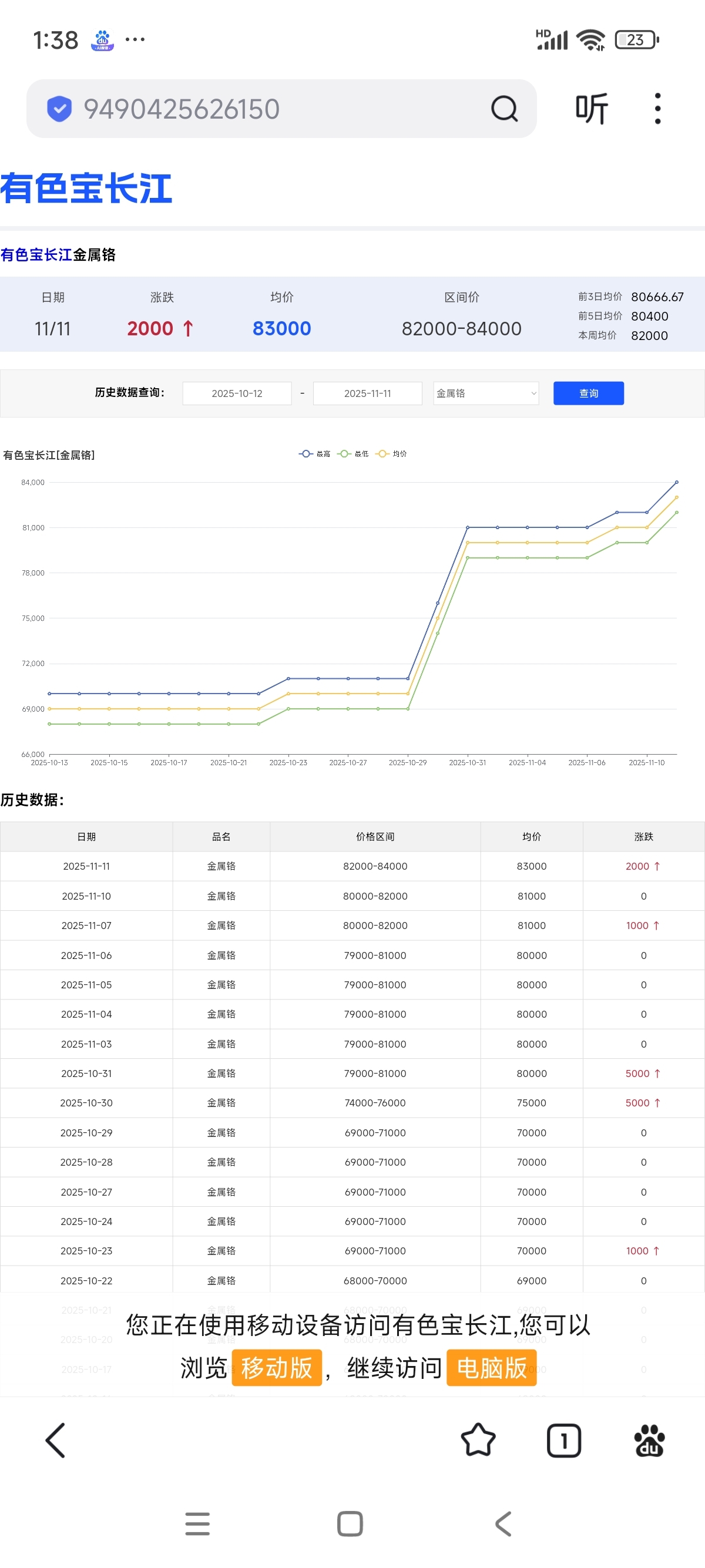Viewport: 705px width, 1568px height.
Task: Click the start date field 2025-10-12
Action: coord(237,393)
